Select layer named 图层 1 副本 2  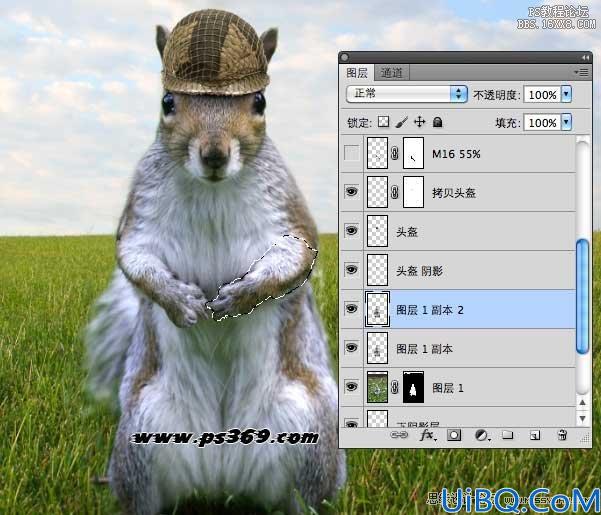(429, 310)
